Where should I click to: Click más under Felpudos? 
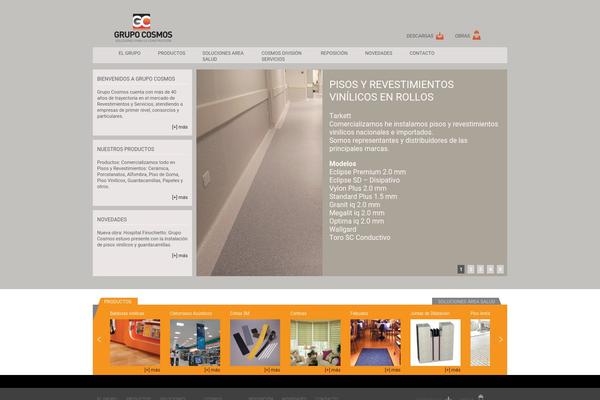pyautogui.click(x=393, y=370)
